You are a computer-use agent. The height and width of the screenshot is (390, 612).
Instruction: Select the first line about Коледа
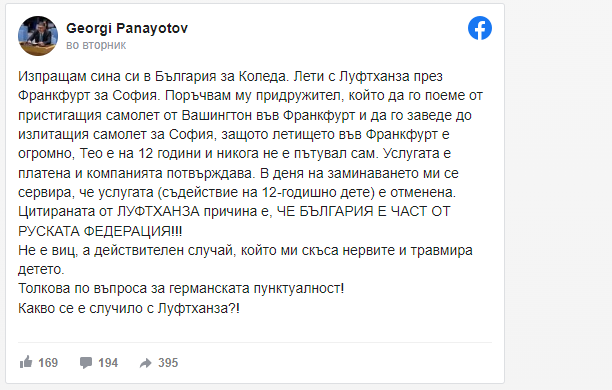(x=230, y=76)
